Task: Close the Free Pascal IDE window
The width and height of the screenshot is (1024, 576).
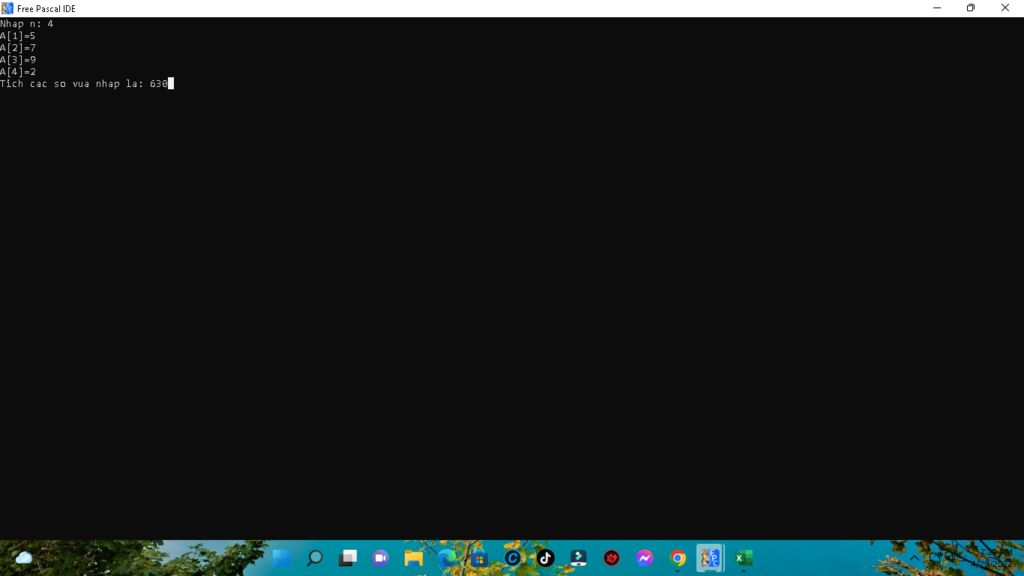Action: coord(1005,8)
